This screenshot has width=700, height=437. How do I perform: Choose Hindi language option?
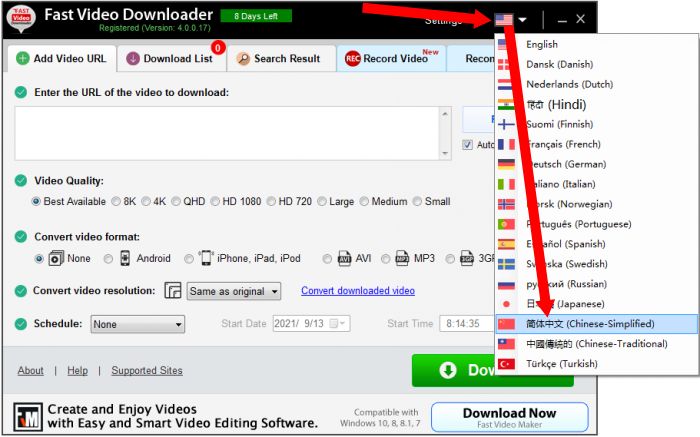coord(596,104)
